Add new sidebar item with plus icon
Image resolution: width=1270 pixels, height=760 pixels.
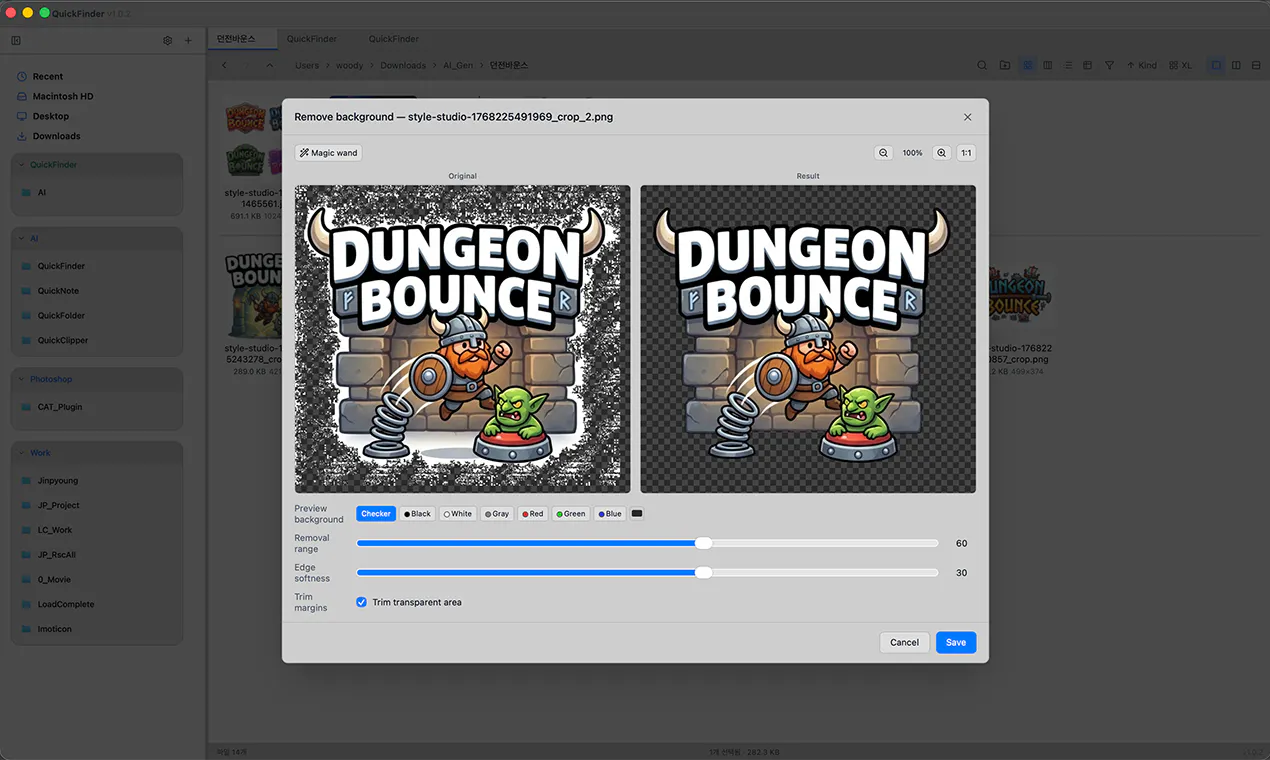pos(188,41)
